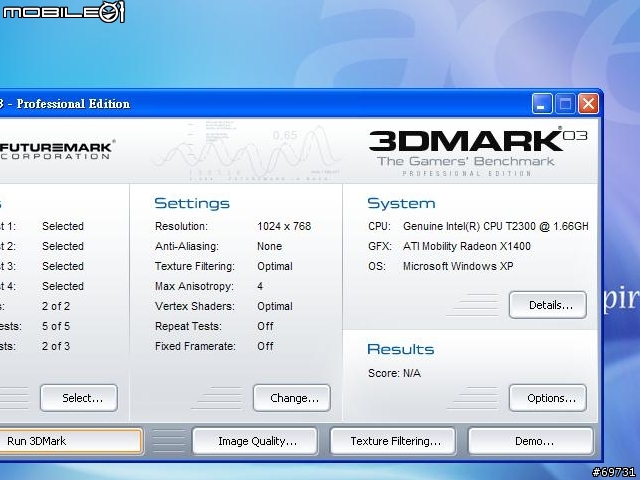Click the 3DMark03 logo

tap(478, 151)
